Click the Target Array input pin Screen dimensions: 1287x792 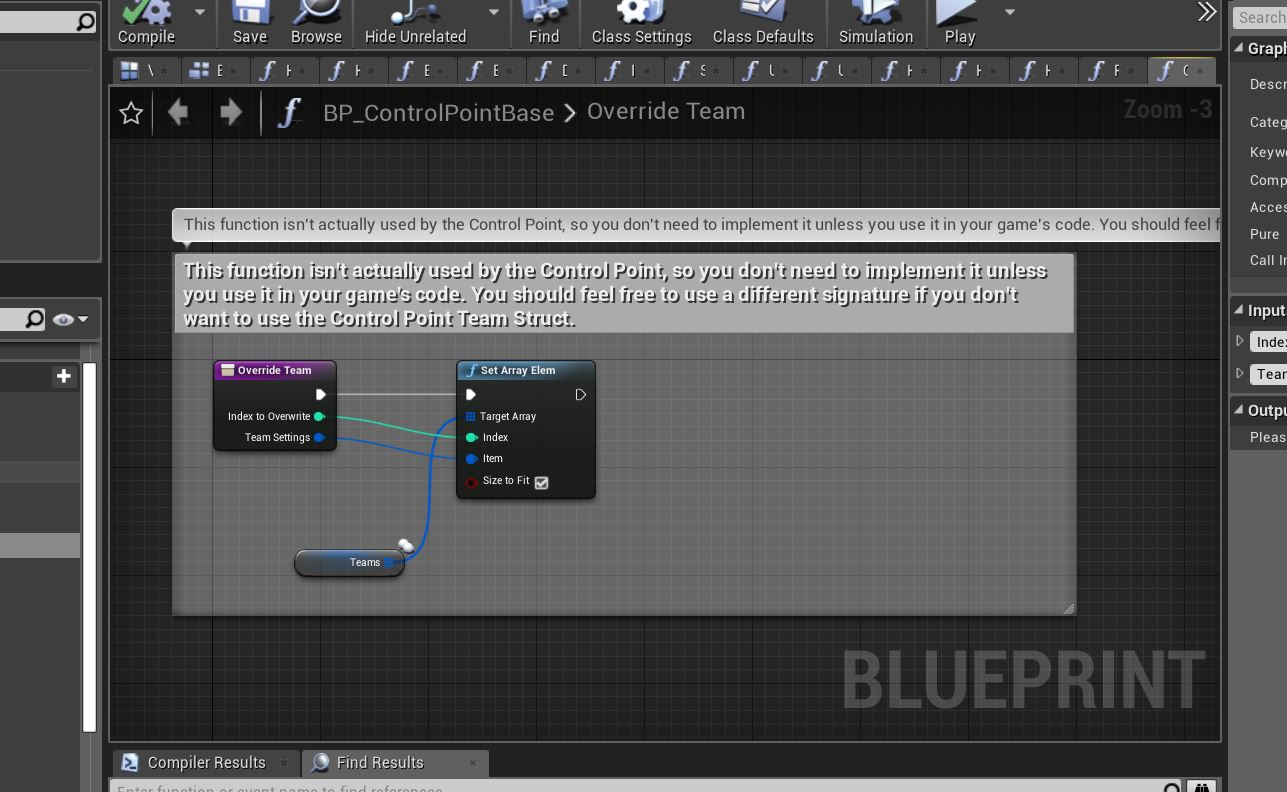pos(470,416)
